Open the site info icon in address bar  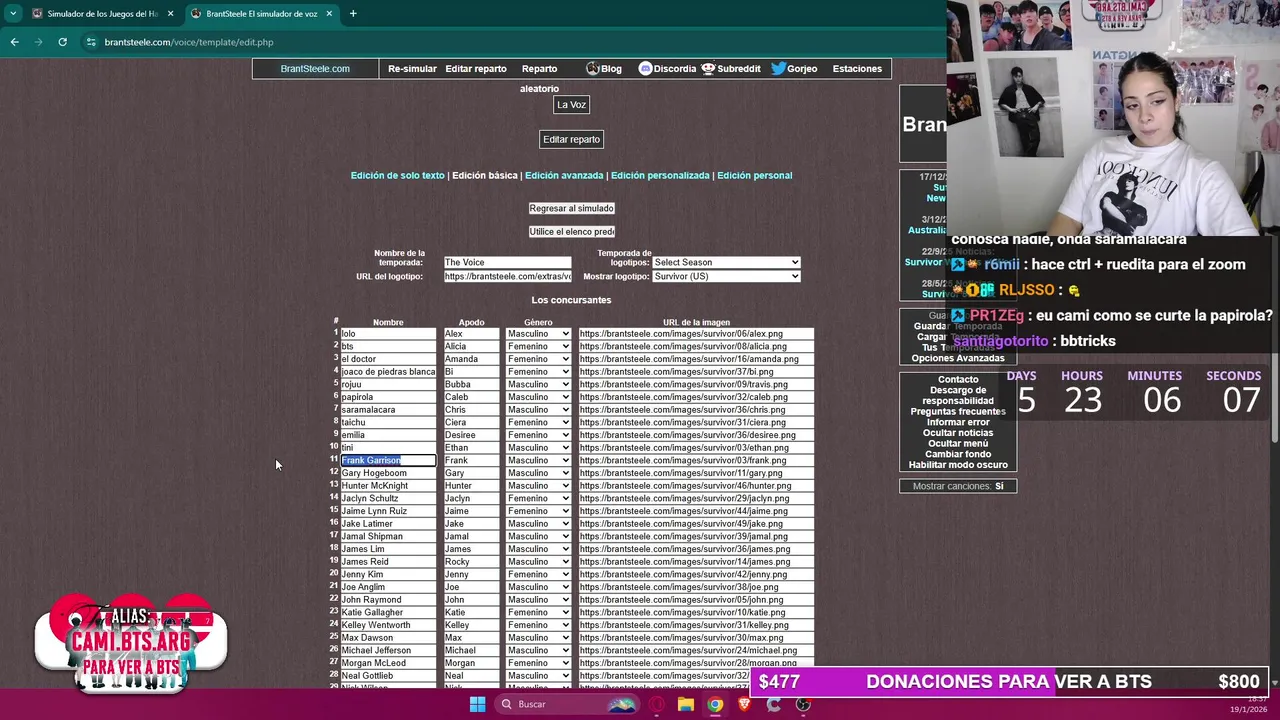coord(91,42)
